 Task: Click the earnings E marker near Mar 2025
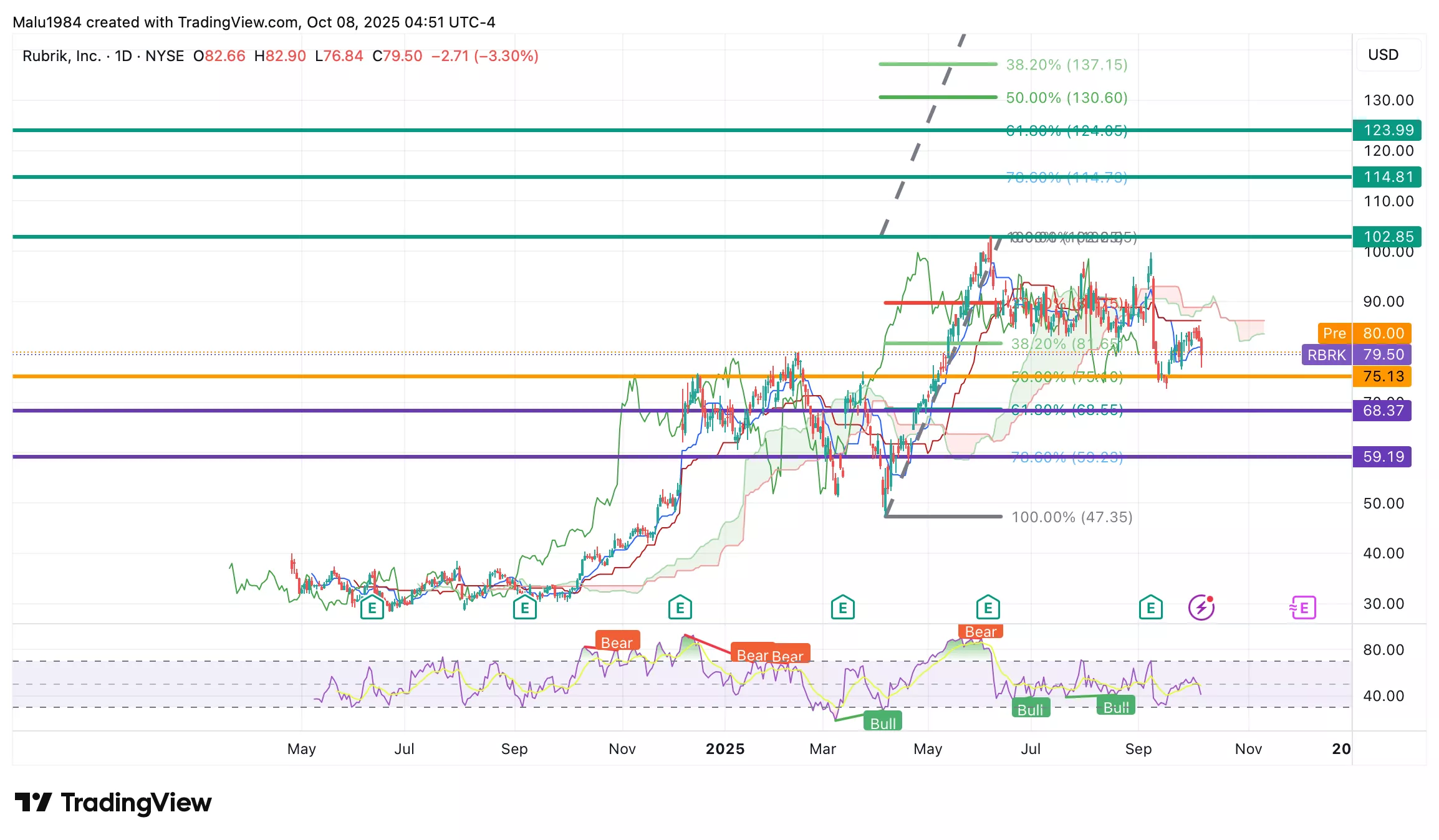(x=842, y=607)
